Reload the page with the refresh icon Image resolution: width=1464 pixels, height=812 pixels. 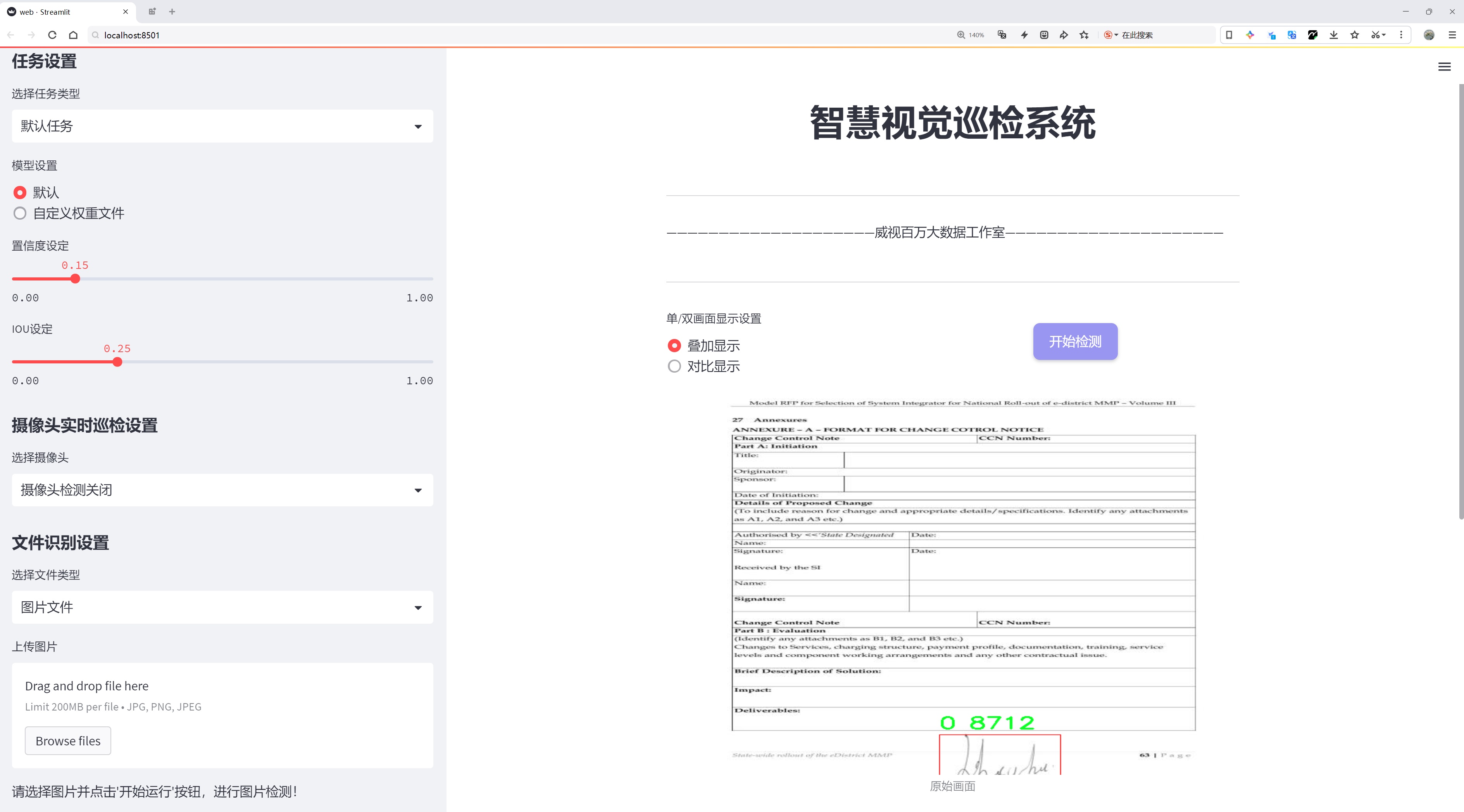coord(52,35)
